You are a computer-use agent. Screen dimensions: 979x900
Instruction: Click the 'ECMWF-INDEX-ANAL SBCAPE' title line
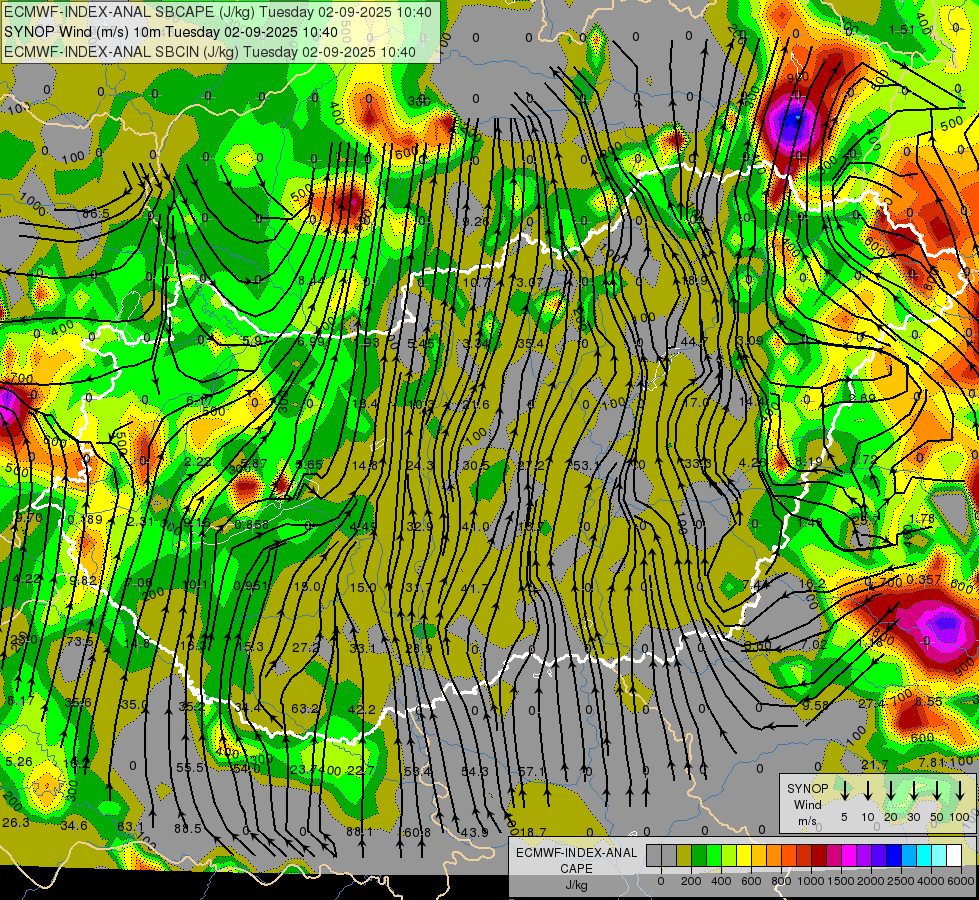click(x=217, y=12)
